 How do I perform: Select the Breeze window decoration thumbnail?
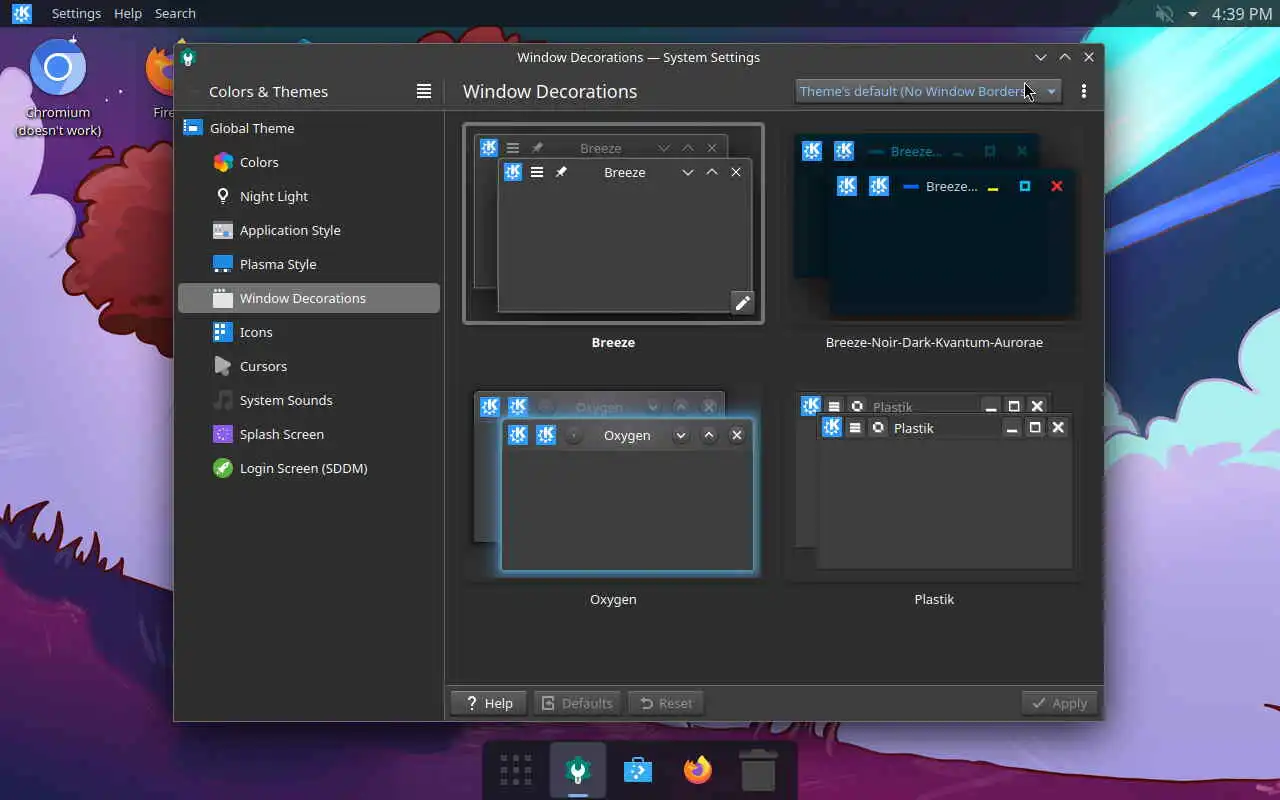[613, 224]
